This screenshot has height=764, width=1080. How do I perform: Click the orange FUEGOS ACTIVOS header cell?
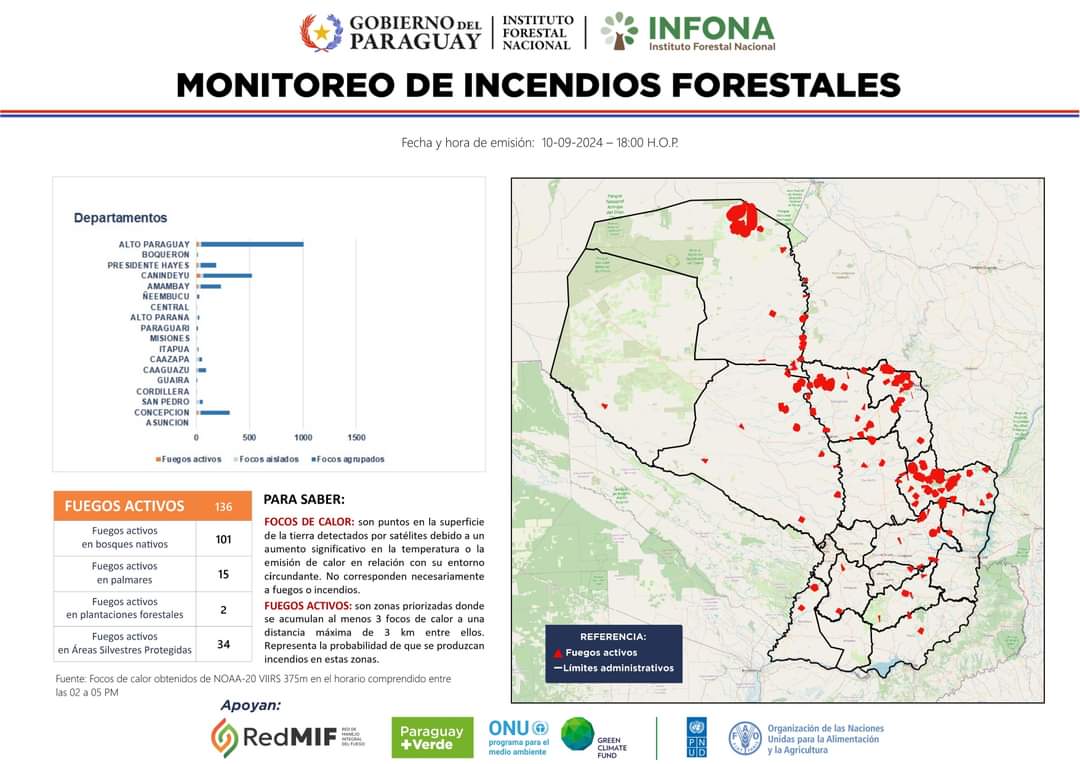(125, 506)
